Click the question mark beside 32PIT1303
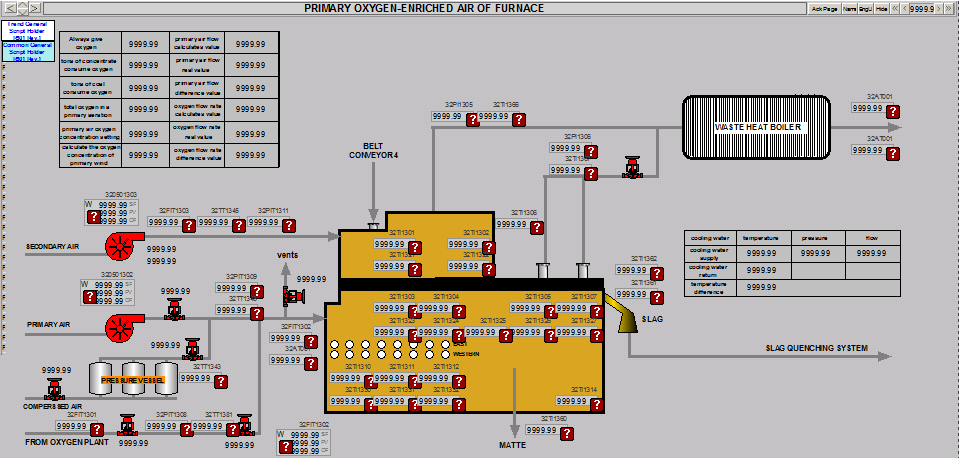This screenshot has height=458, width=959. click(x=189, y=225)
